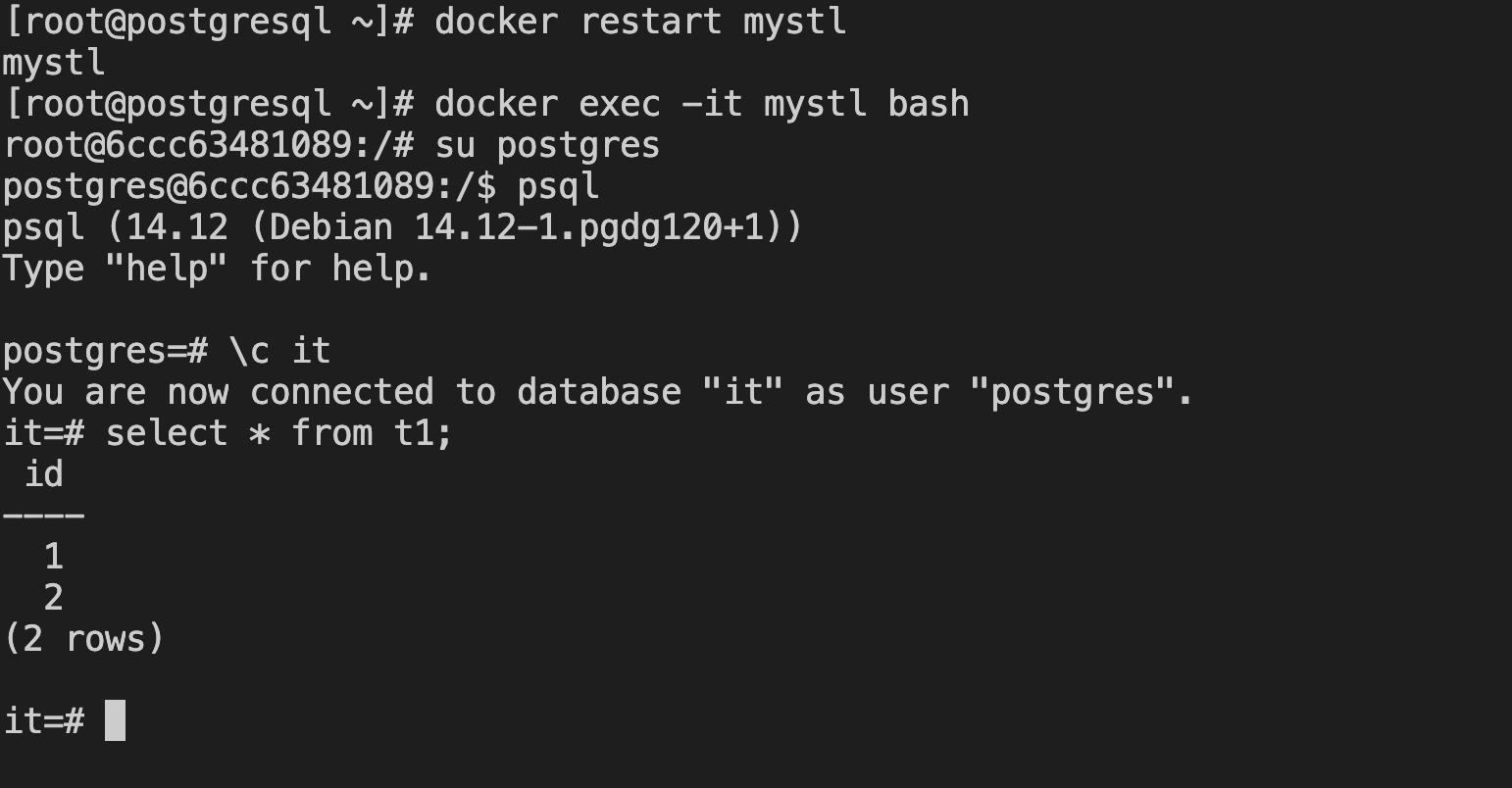Click the first [root@postgresql ~]# prompt
The width and height of the screenshot is (1512, 788).
(208, 21)
